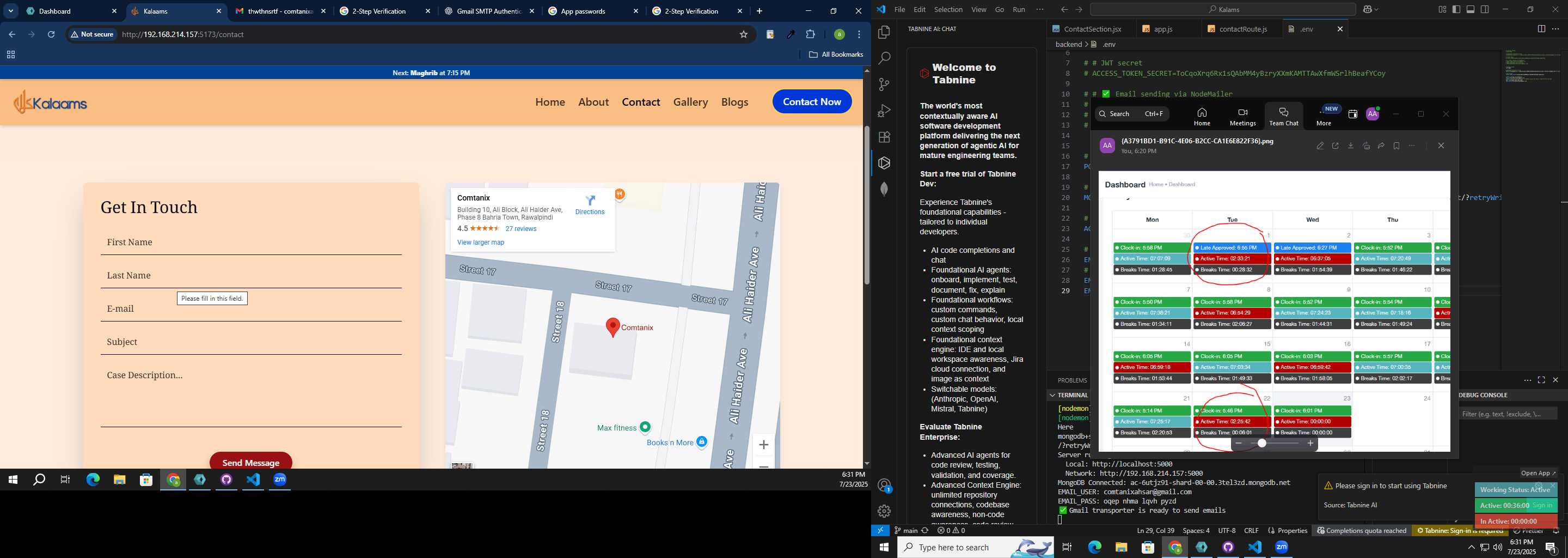Image resolution: width=1568 pixels, height=558 pixels.
Task: Switch to ContactSection.jsx editor tab
Action: coord(1092,29)
